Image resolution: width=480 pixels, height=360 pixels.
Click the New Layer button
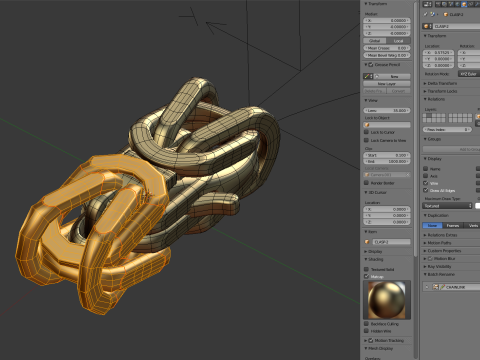tap(387, 84)
